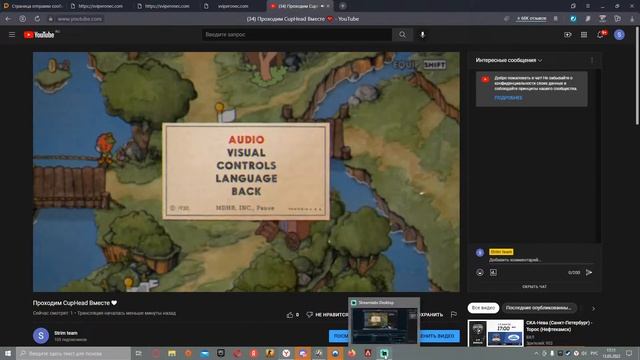Start voice search with microphone icon
The image size is (640, 360).
[x=422, y=35]
